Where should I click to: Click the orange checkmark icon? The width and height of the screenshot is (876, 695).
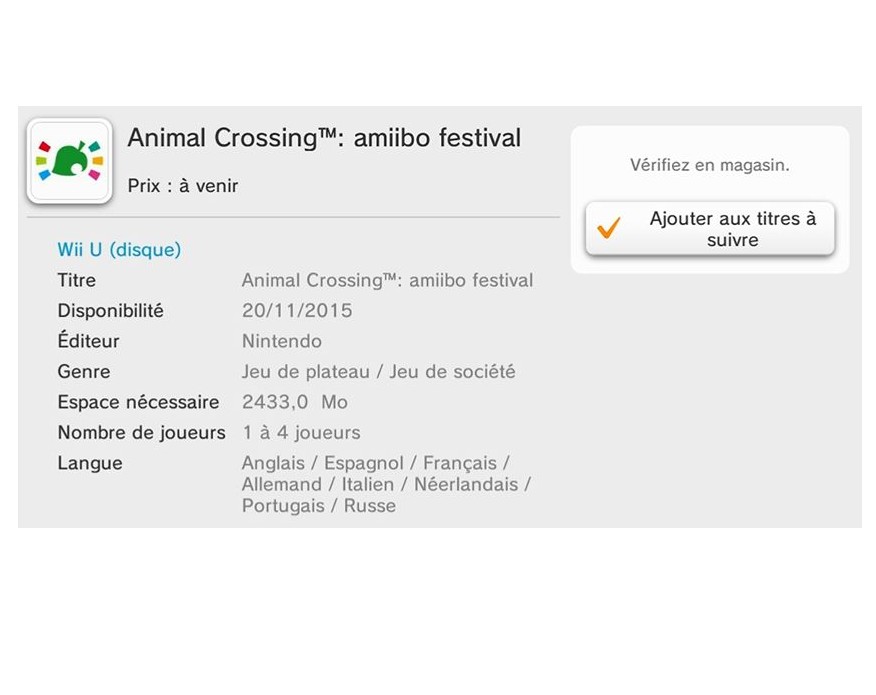[608, 228]
